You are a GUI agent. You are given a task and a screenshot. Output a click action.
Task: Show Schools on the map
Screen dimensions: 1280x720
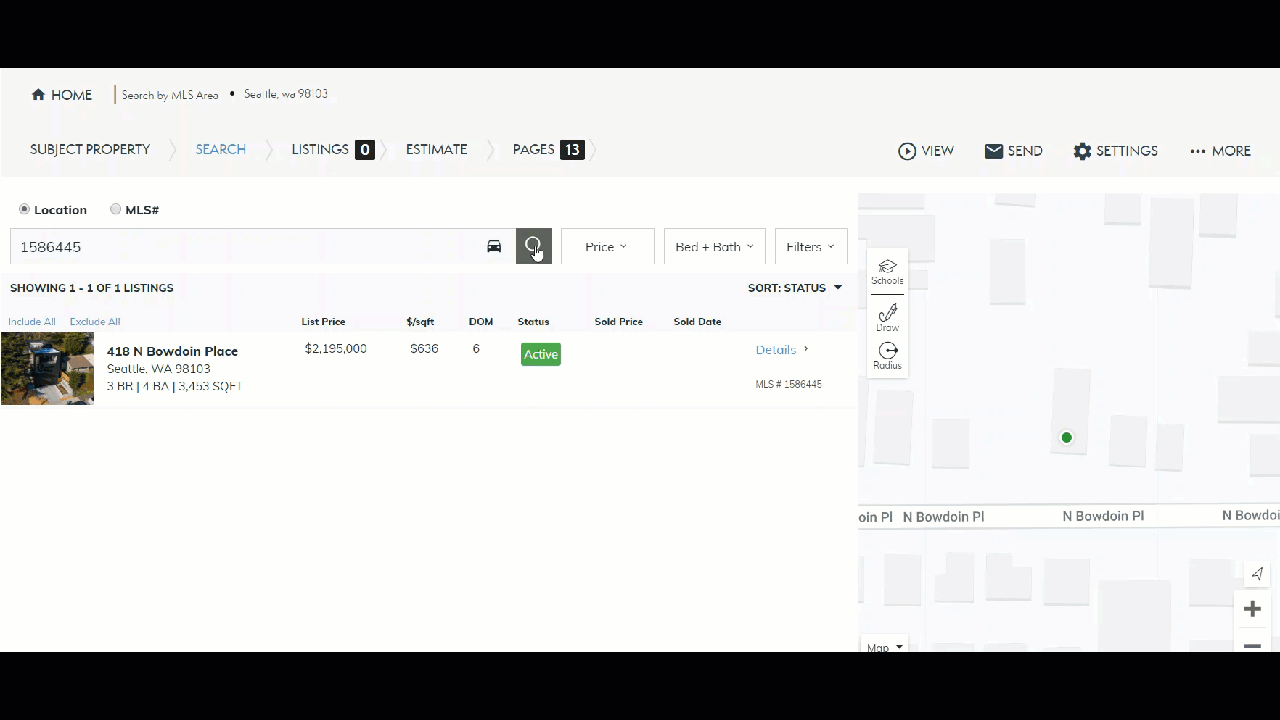887,272
